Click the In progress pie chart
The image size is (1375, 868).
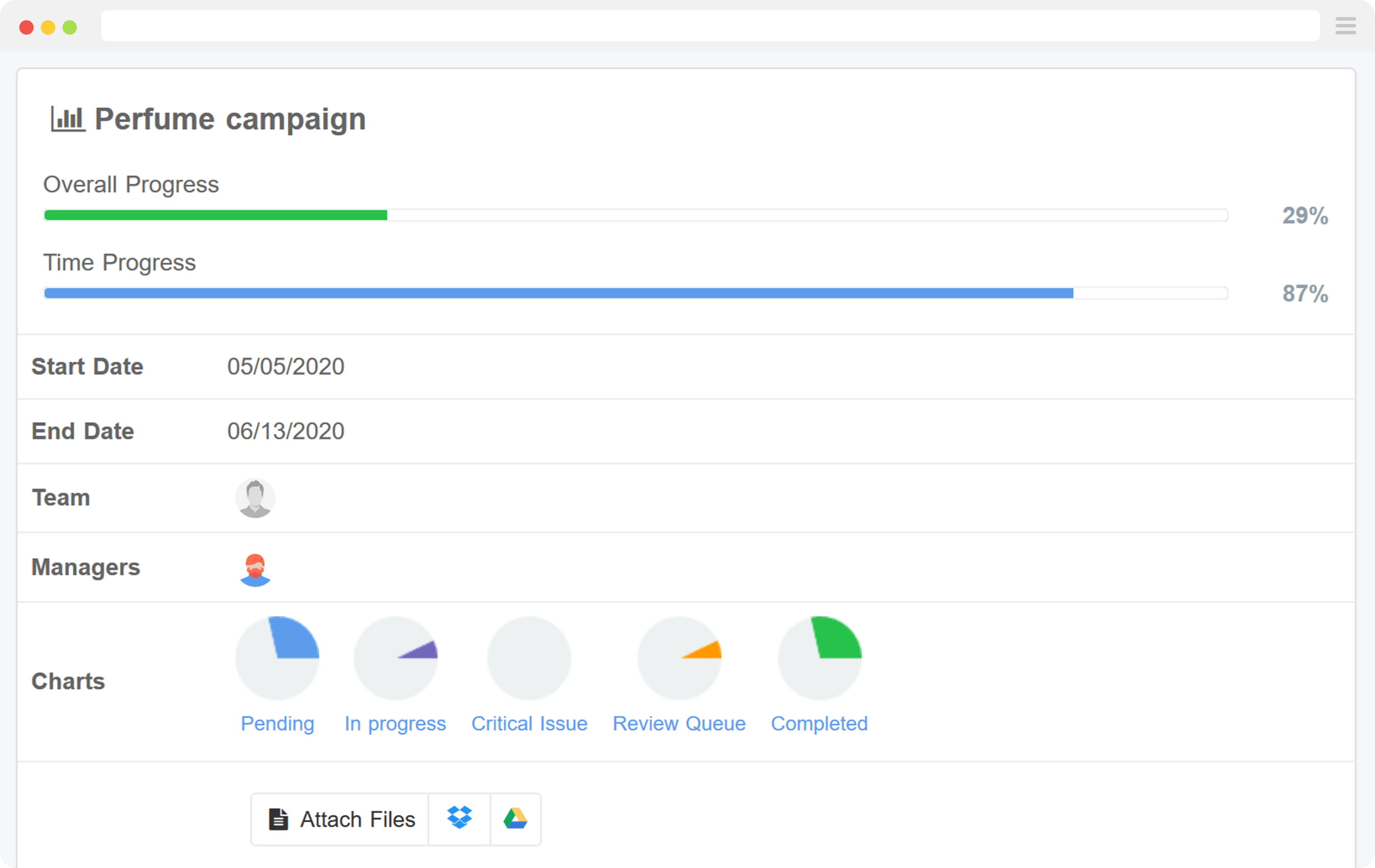tap(396, 658)
